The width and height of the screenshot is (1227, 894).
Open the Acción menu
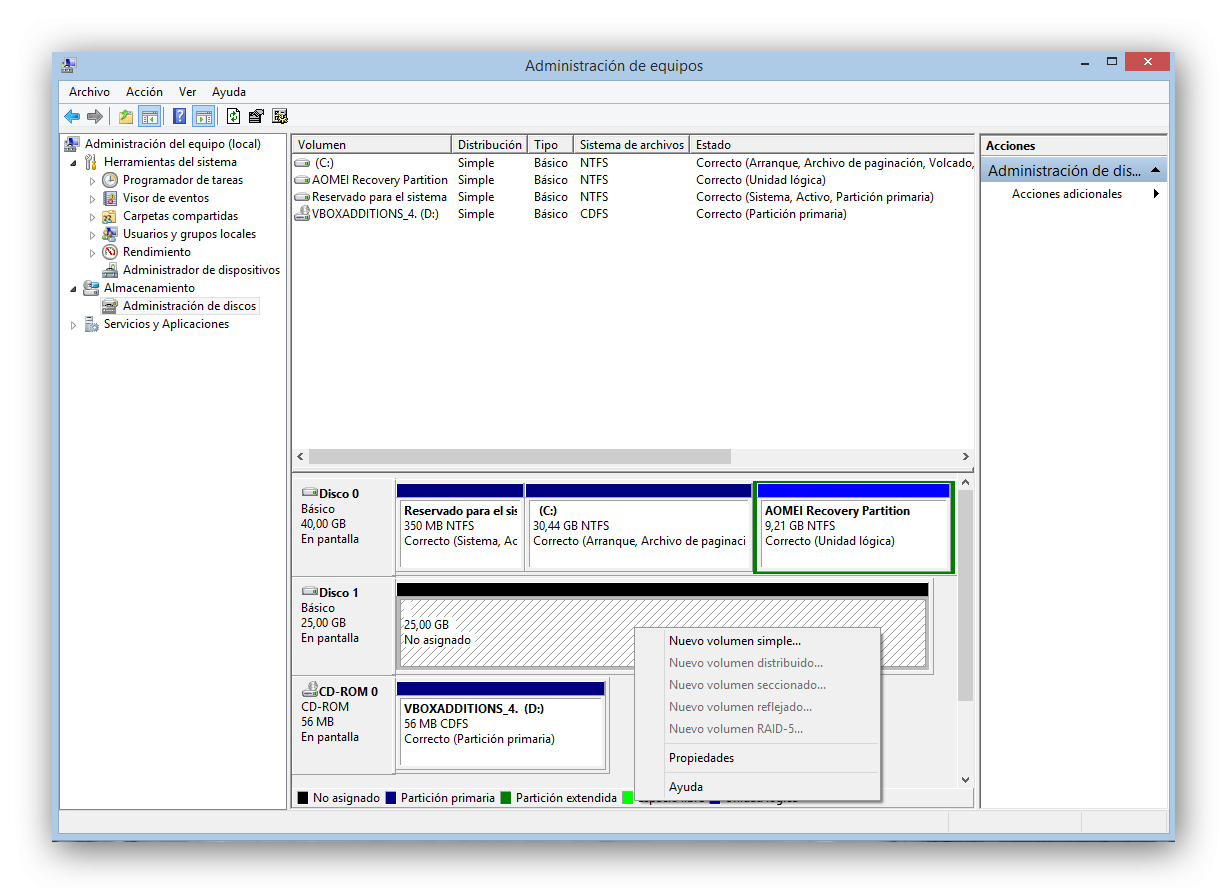(x=144, y=92)
